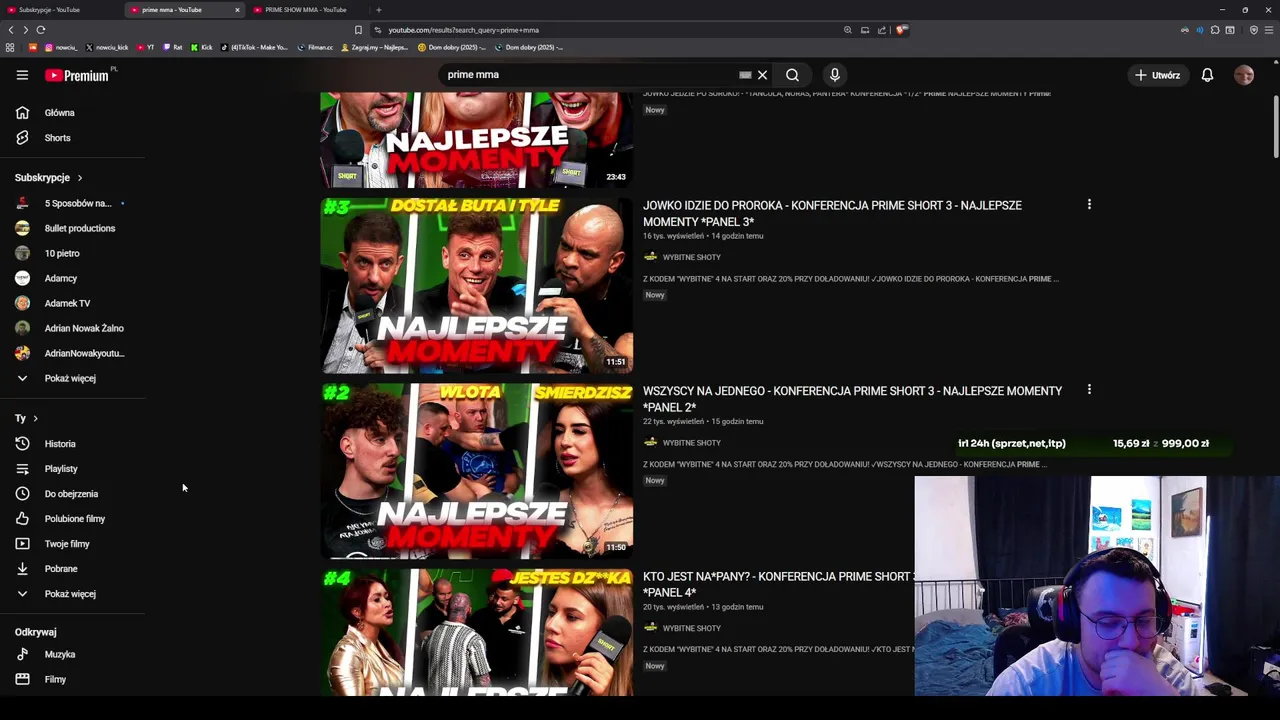Switch to the 'PRIME SHOW MMA - YouTube' tab
The width and height of the screenshot is (1280, 720).
tap(308, 10)
